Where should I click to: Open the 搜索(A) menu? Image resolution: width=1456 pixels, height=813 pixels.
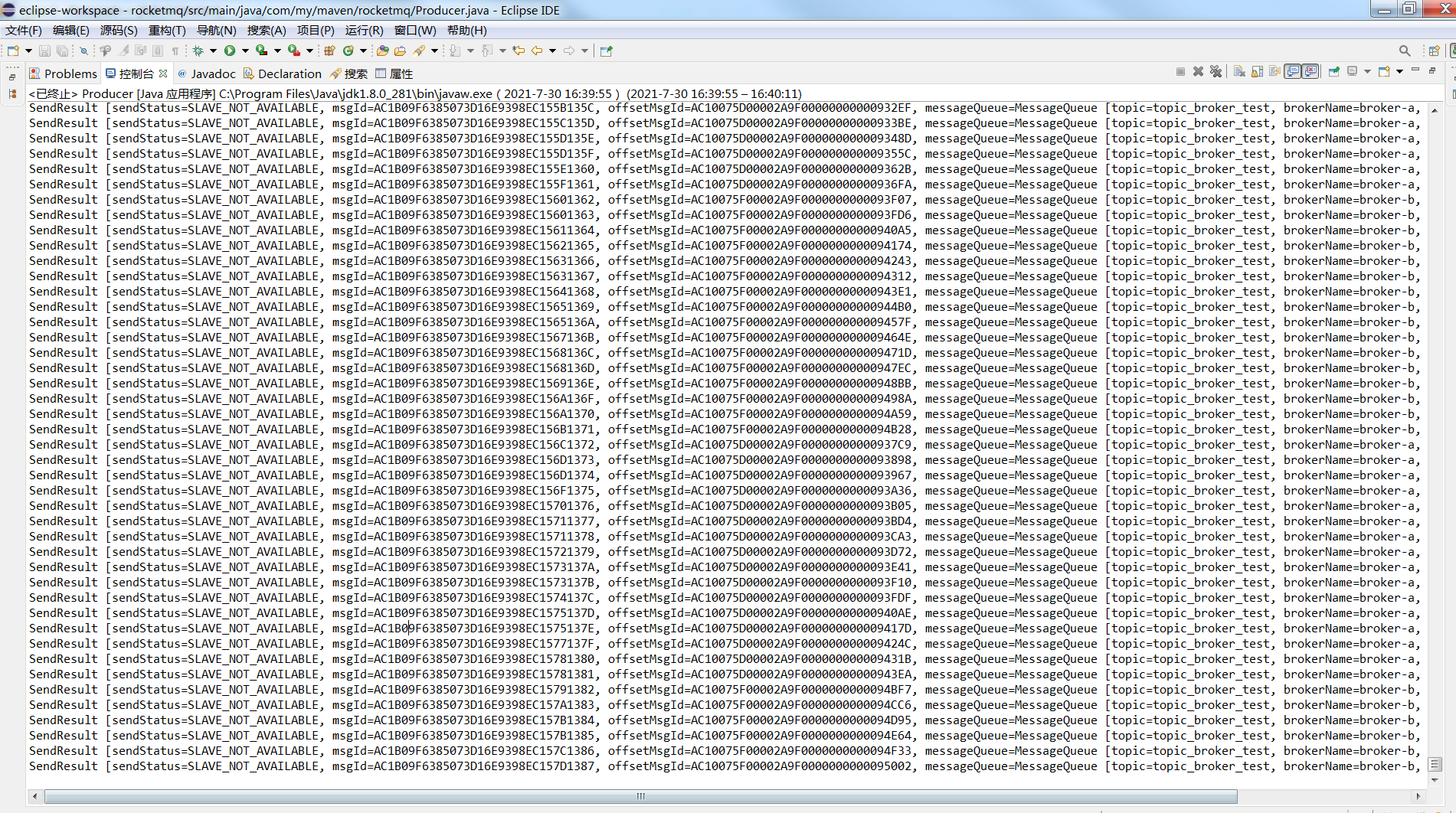click(267, 31)
